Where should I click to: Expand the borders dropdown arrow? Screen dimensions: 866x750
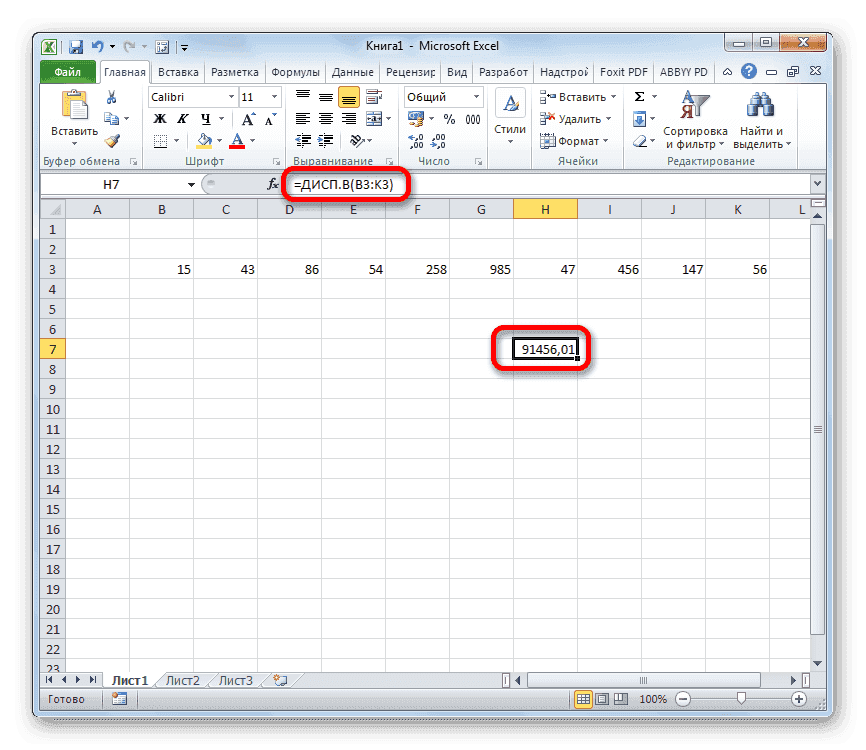point(177,140)
